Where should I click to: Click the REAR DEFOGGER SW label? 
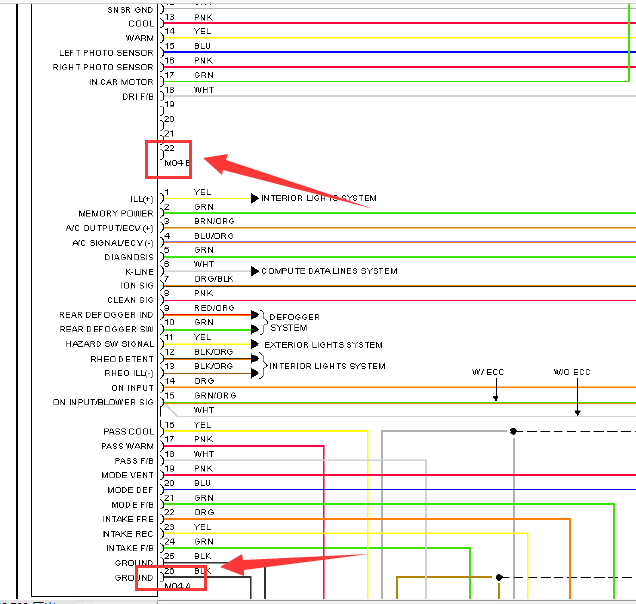coord(106,329)
